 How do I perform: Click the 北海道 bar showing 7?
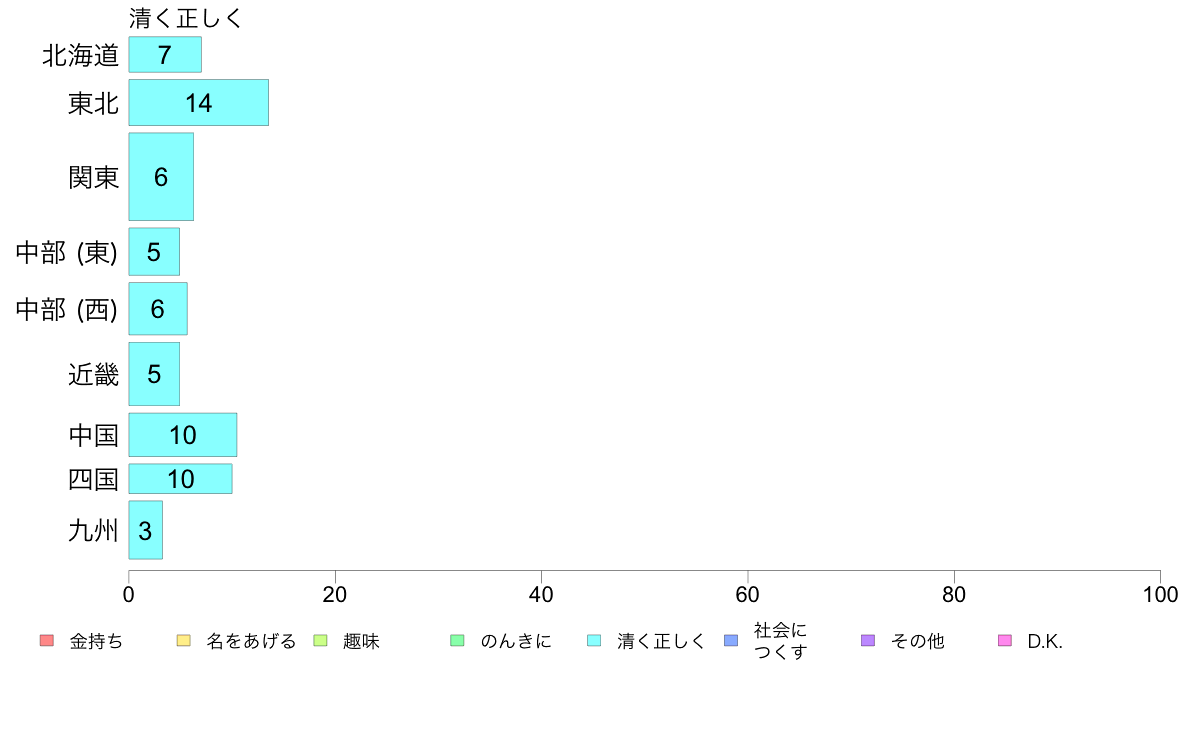click(165, 55)
